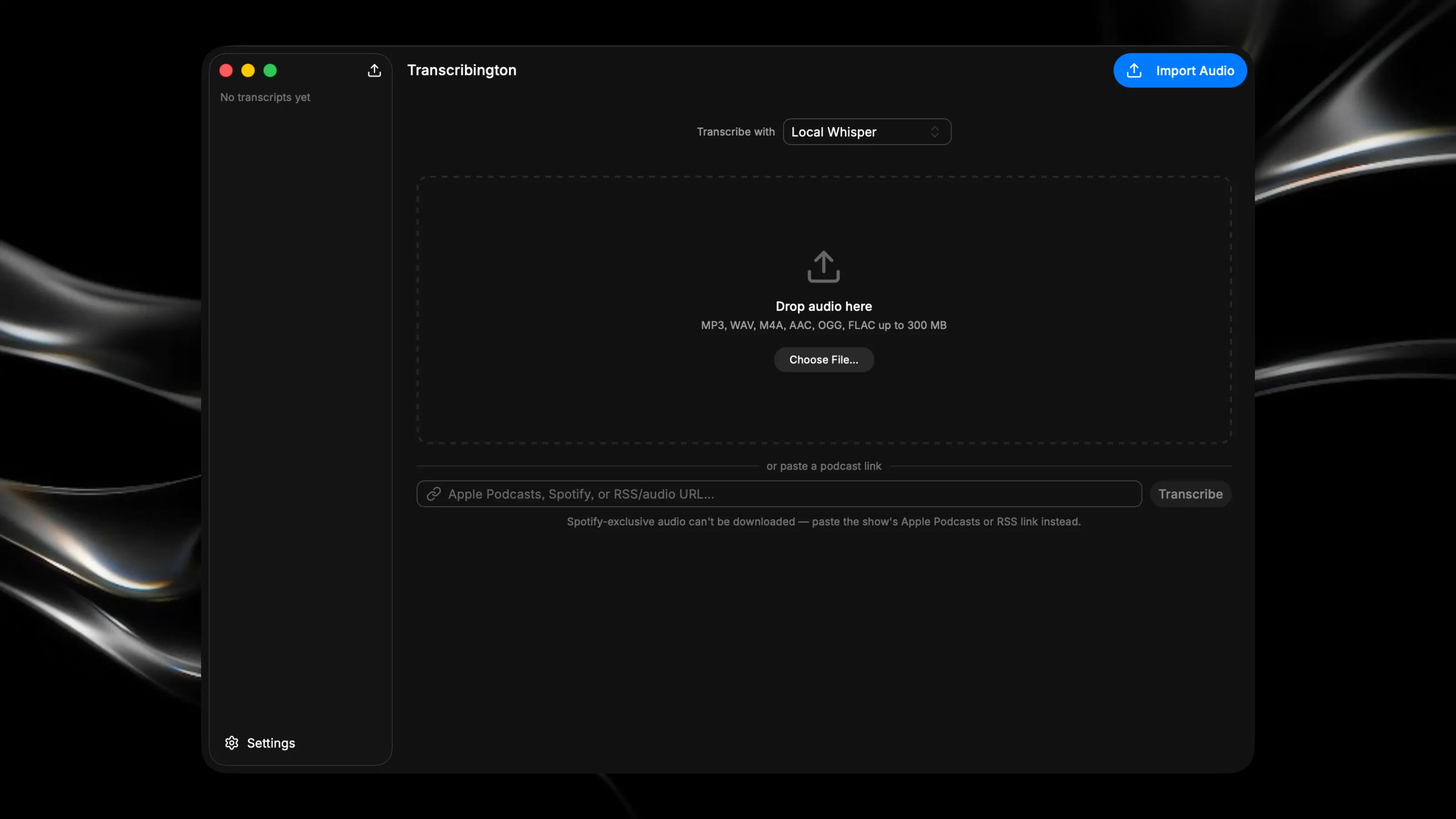Image resolution: width=1456 pixels, height=819 pixels.
Task: Open the Local Whisper dropdown
Action: (866, 131)
